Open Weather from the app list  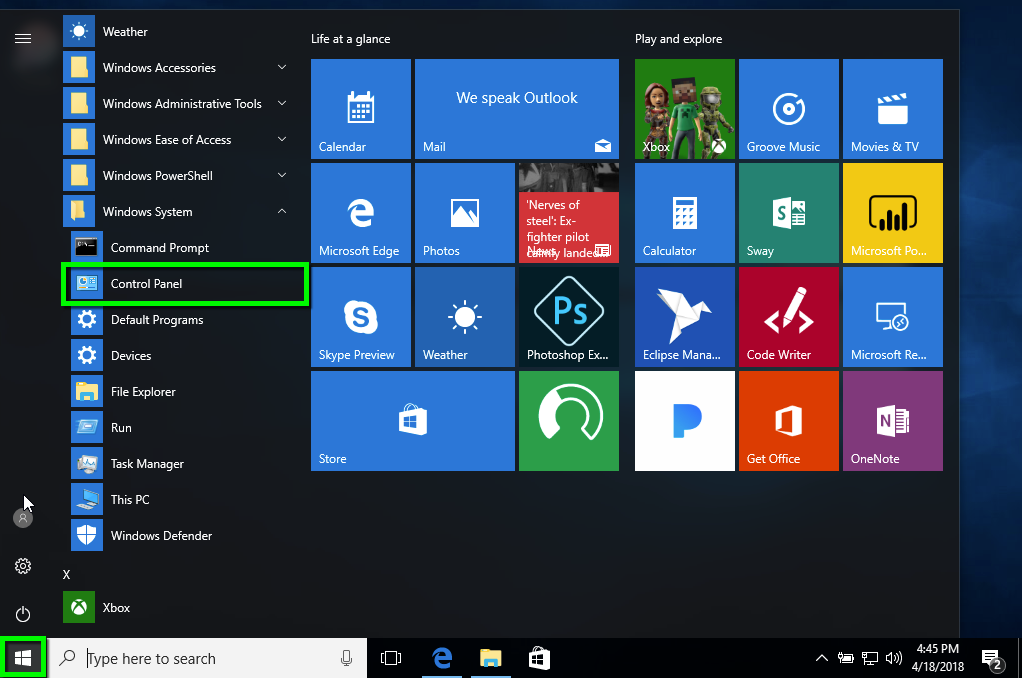click(177, 31)
